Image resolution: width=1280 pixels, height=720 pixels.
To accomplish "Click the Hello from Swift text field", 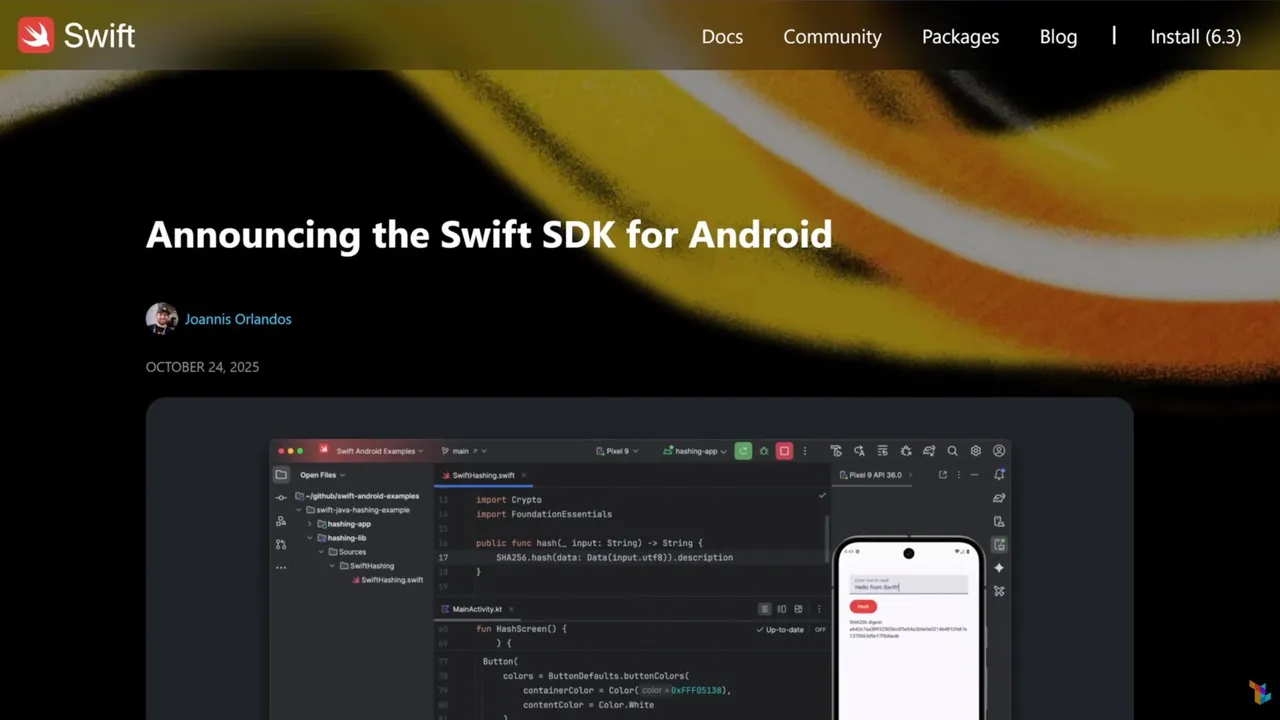I will 908,585.
